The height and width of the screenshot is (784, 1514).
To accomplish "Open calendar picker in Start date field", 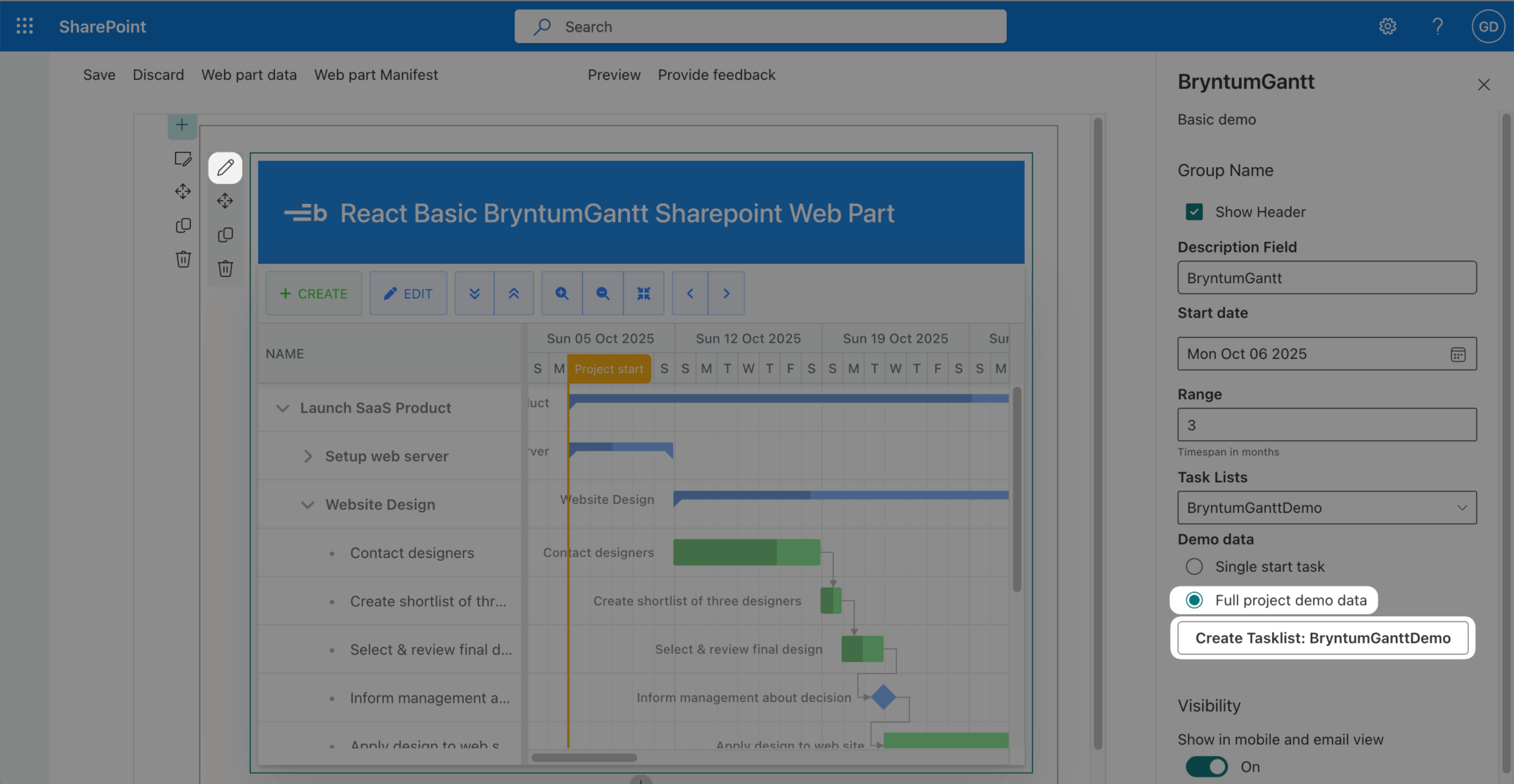I will coord(1457,355).
